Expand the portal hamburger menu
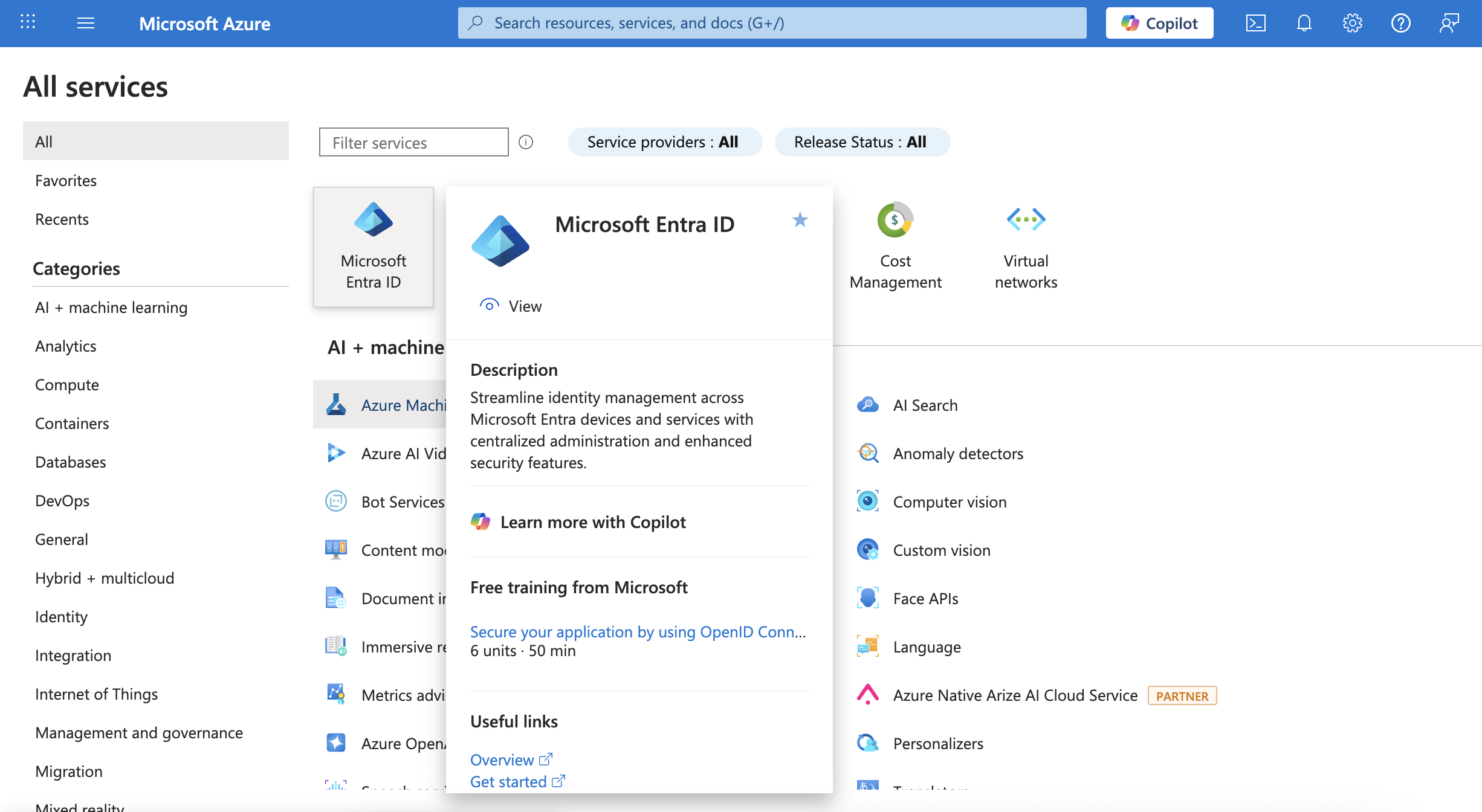This screenshot has height=812, width=1482. pos(86,23)
